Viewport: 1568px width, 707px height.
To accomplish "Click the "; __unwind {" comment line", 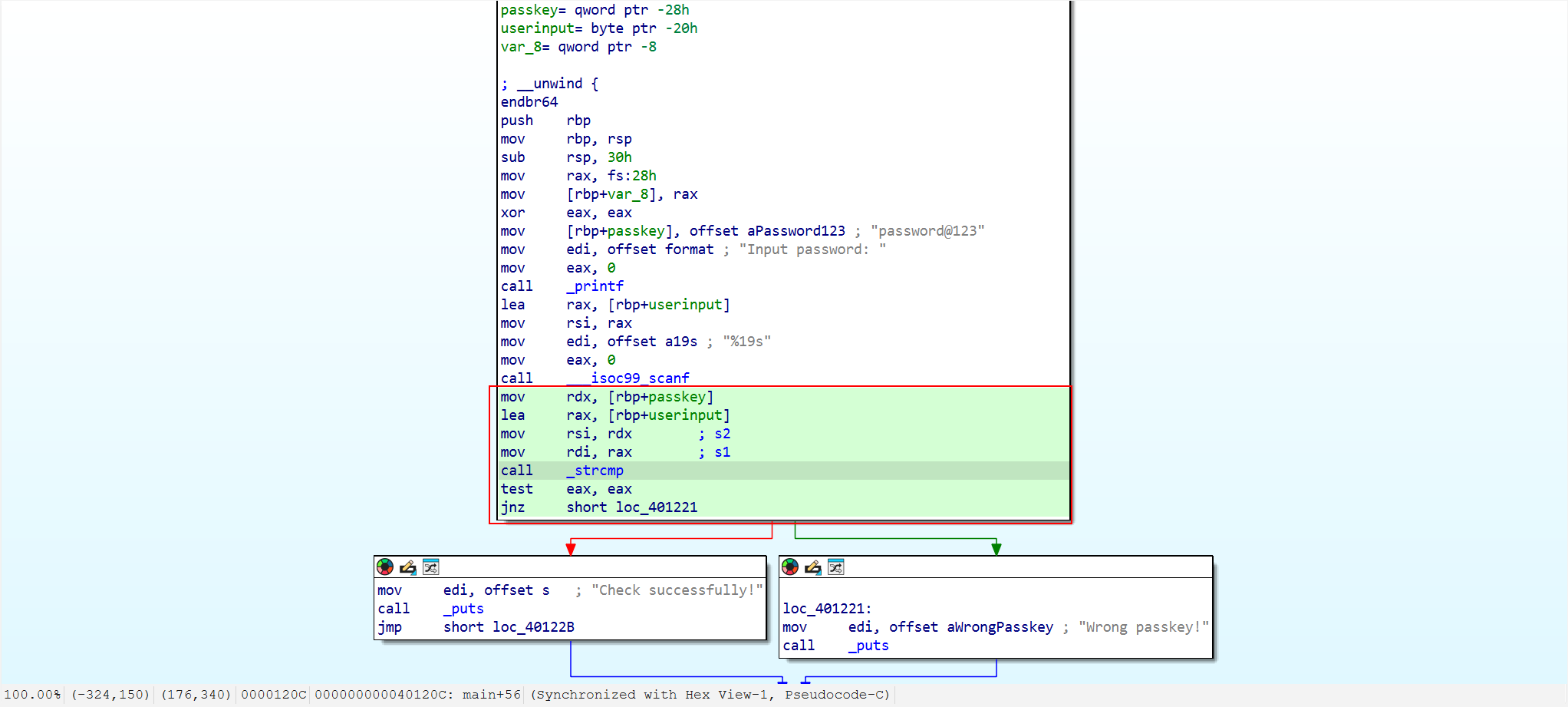I will [549, 84].
